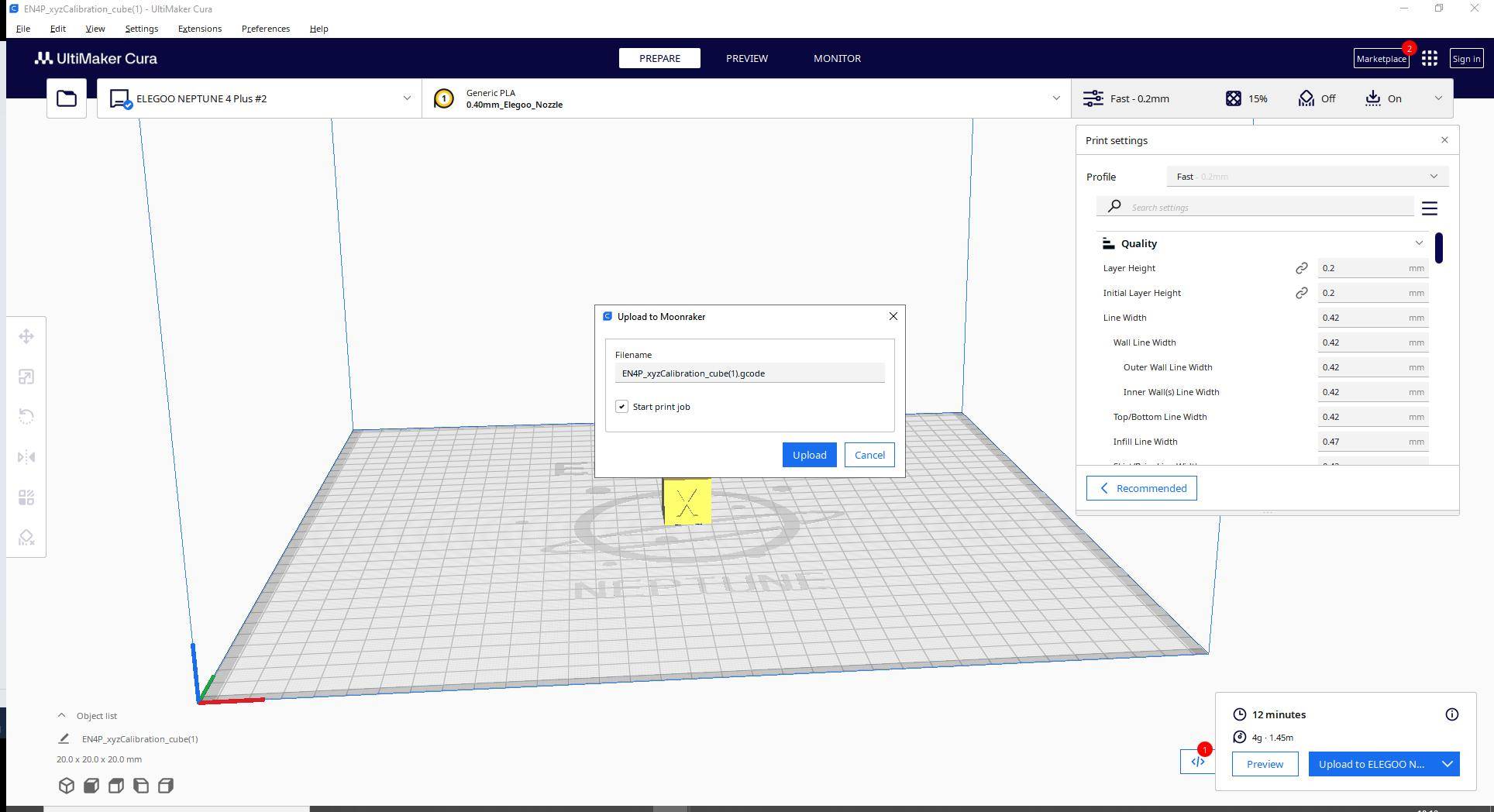This screenshot has width=1494, height=812.
Task: Open the Settings menu
Action: tap(142, 29)
